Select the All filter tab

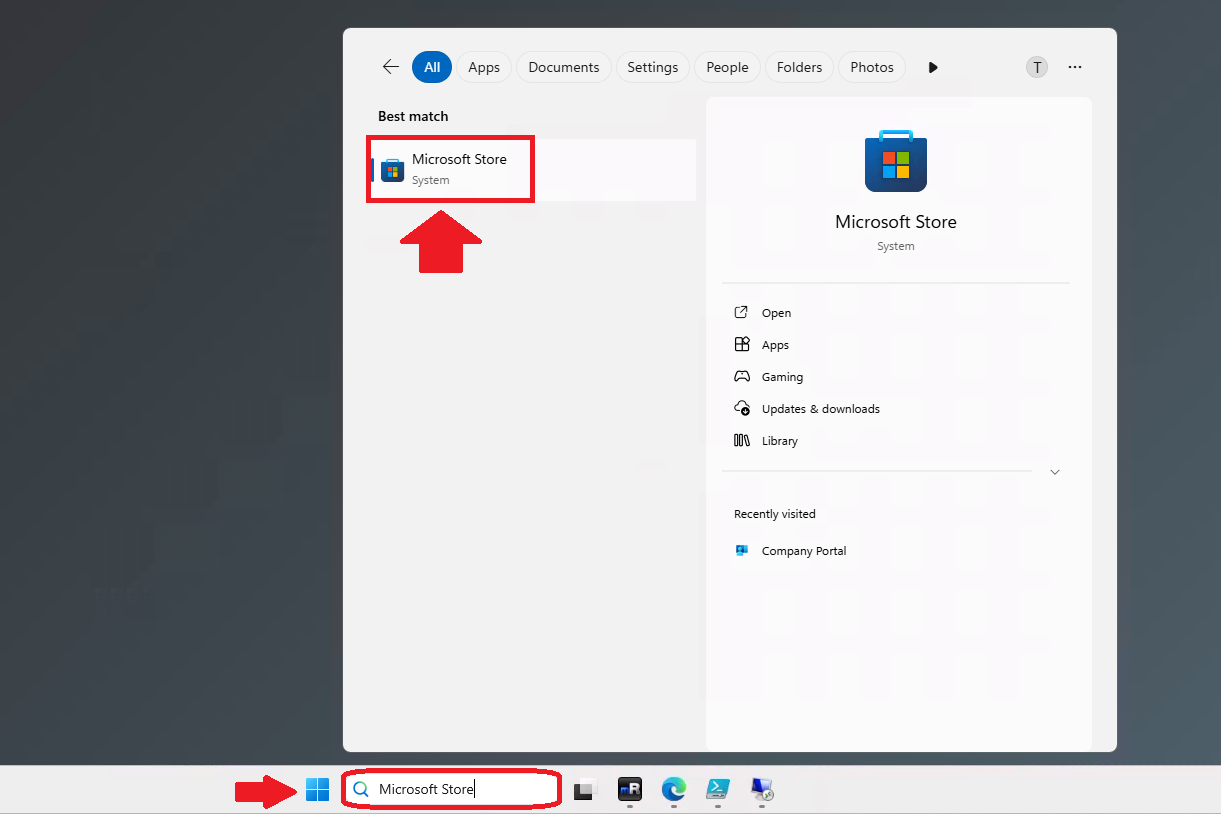432,67
